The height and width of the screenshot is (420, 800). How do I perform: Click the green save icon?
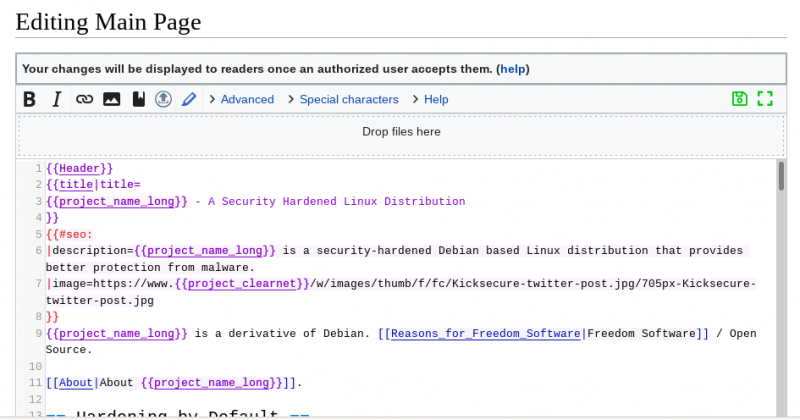739,99
